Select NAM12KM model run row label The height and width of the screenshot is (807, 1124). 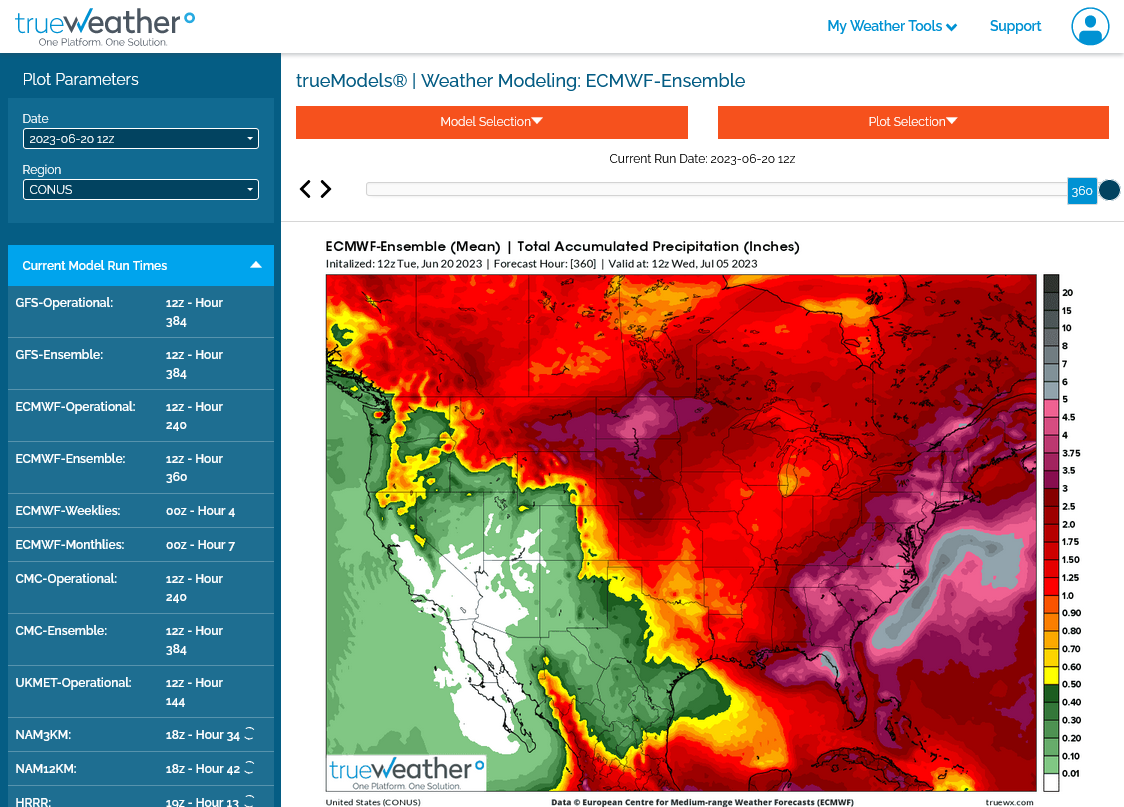46,768
